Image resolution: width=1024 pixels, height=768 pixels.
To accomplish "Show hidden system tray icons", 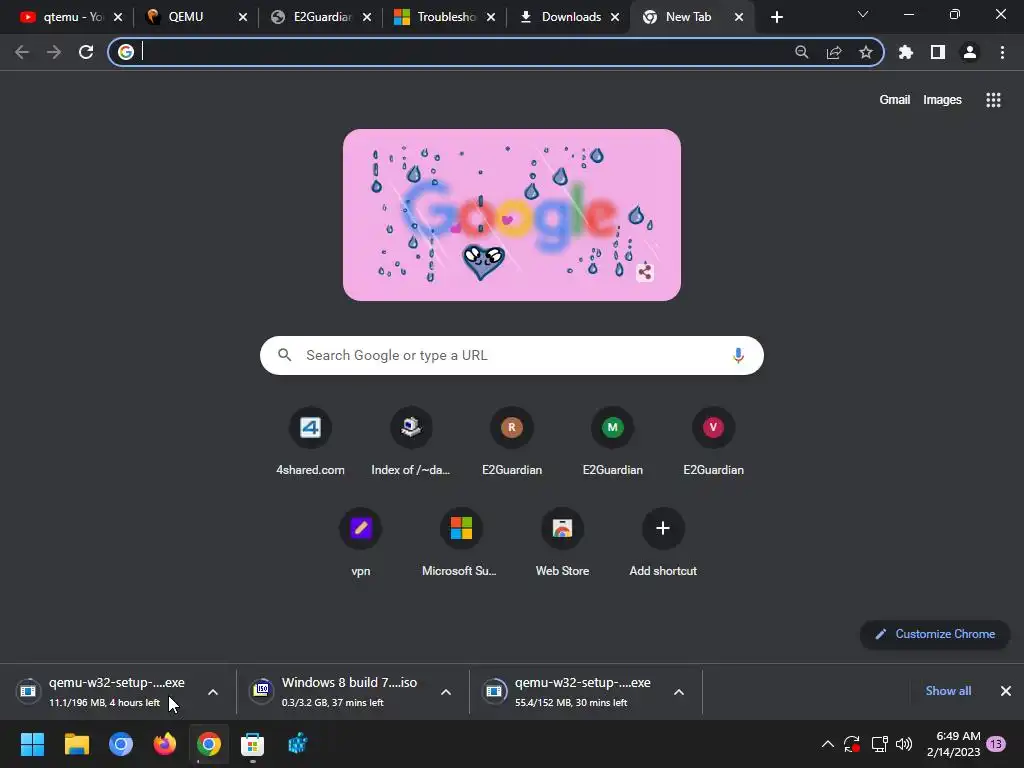I will pos(827,744).
